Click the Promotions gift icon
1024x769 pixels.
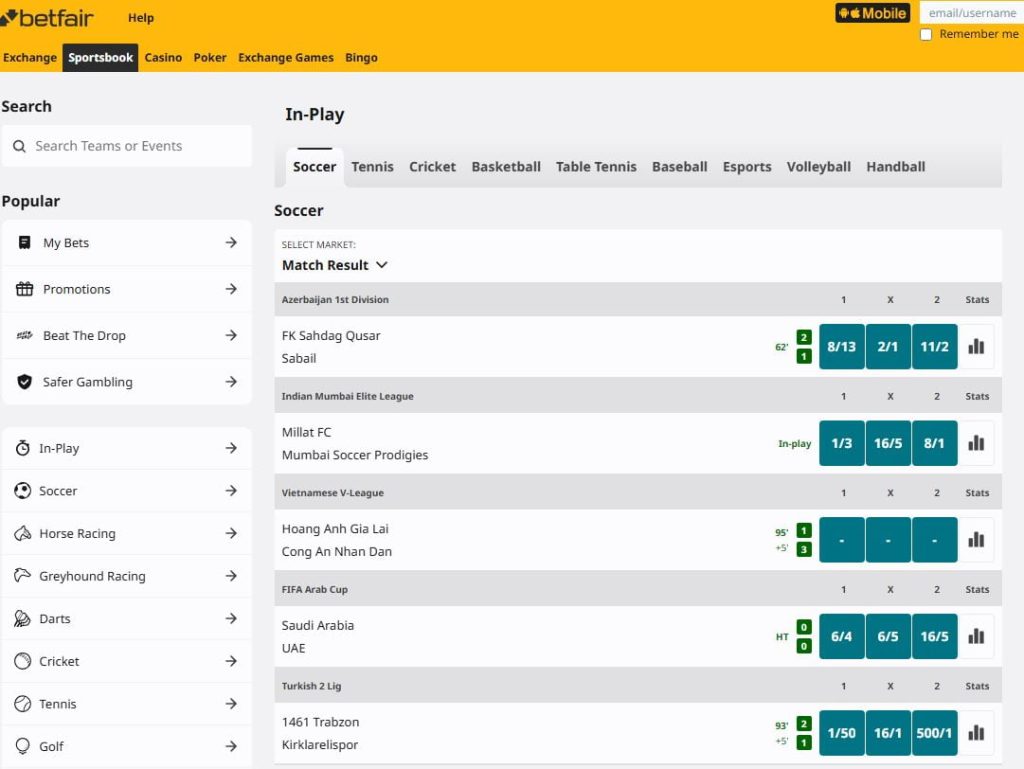24,289
